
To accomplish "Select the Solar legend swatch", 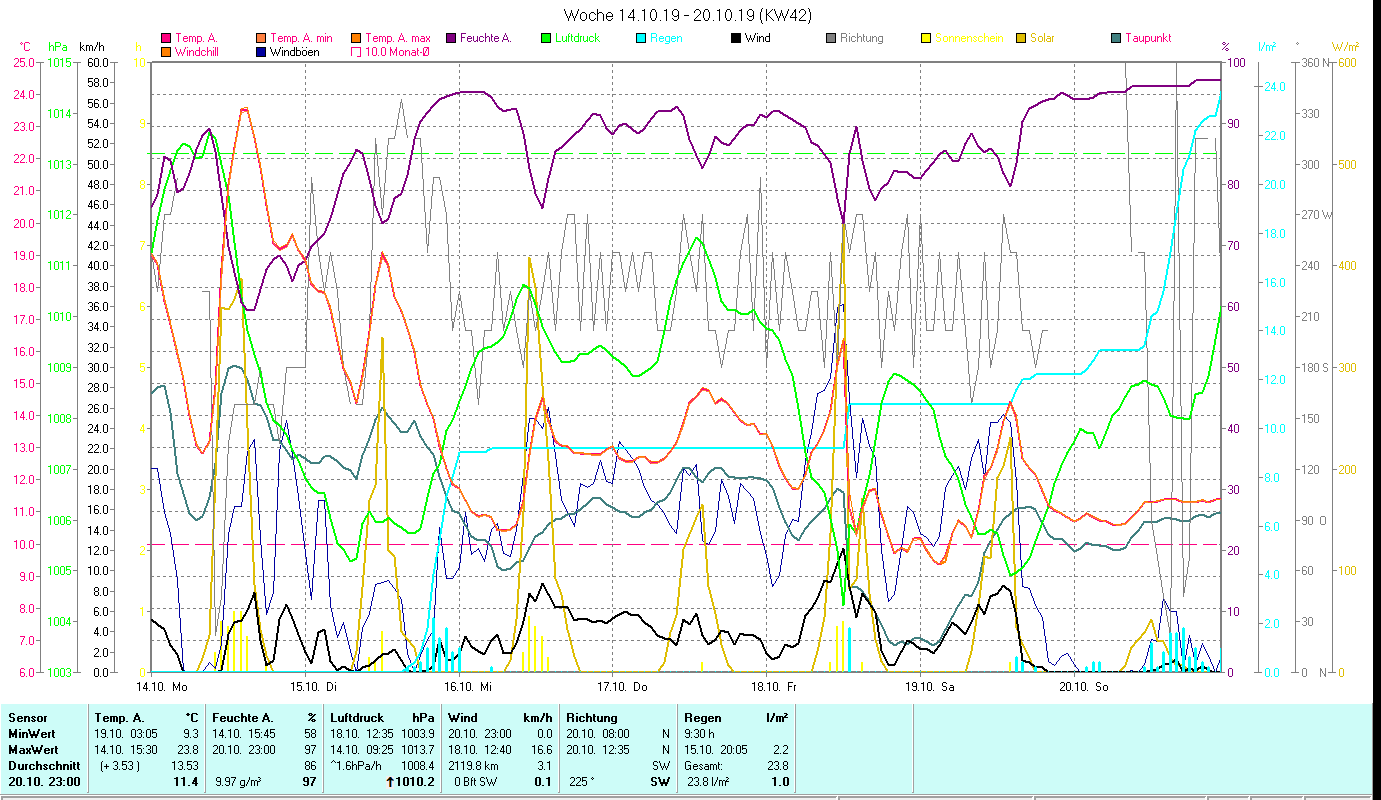I will click(x=1021, y=38).
